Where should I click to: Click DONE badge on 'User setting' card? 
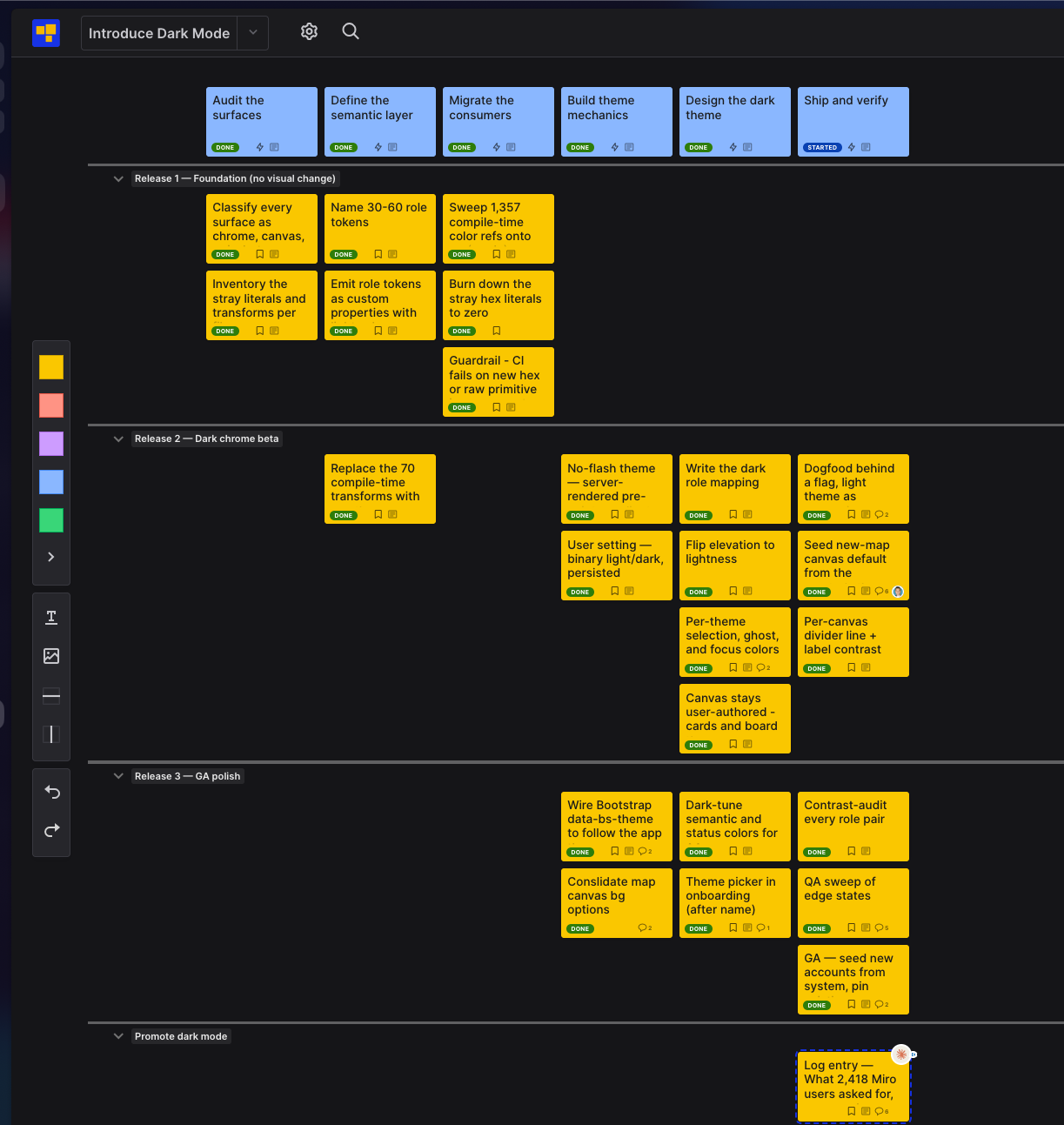coord(580,592)
